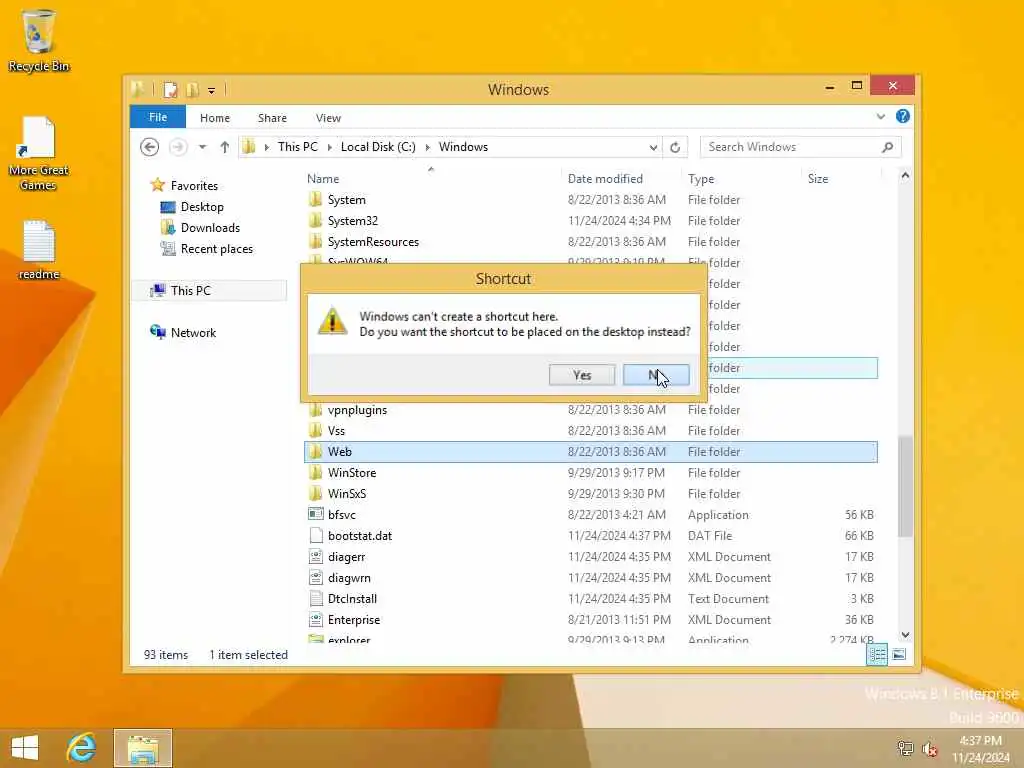Click the Properties quick access icon
Image resolution: width=1024 pixels, height=768 pixels.
point(170,89)
